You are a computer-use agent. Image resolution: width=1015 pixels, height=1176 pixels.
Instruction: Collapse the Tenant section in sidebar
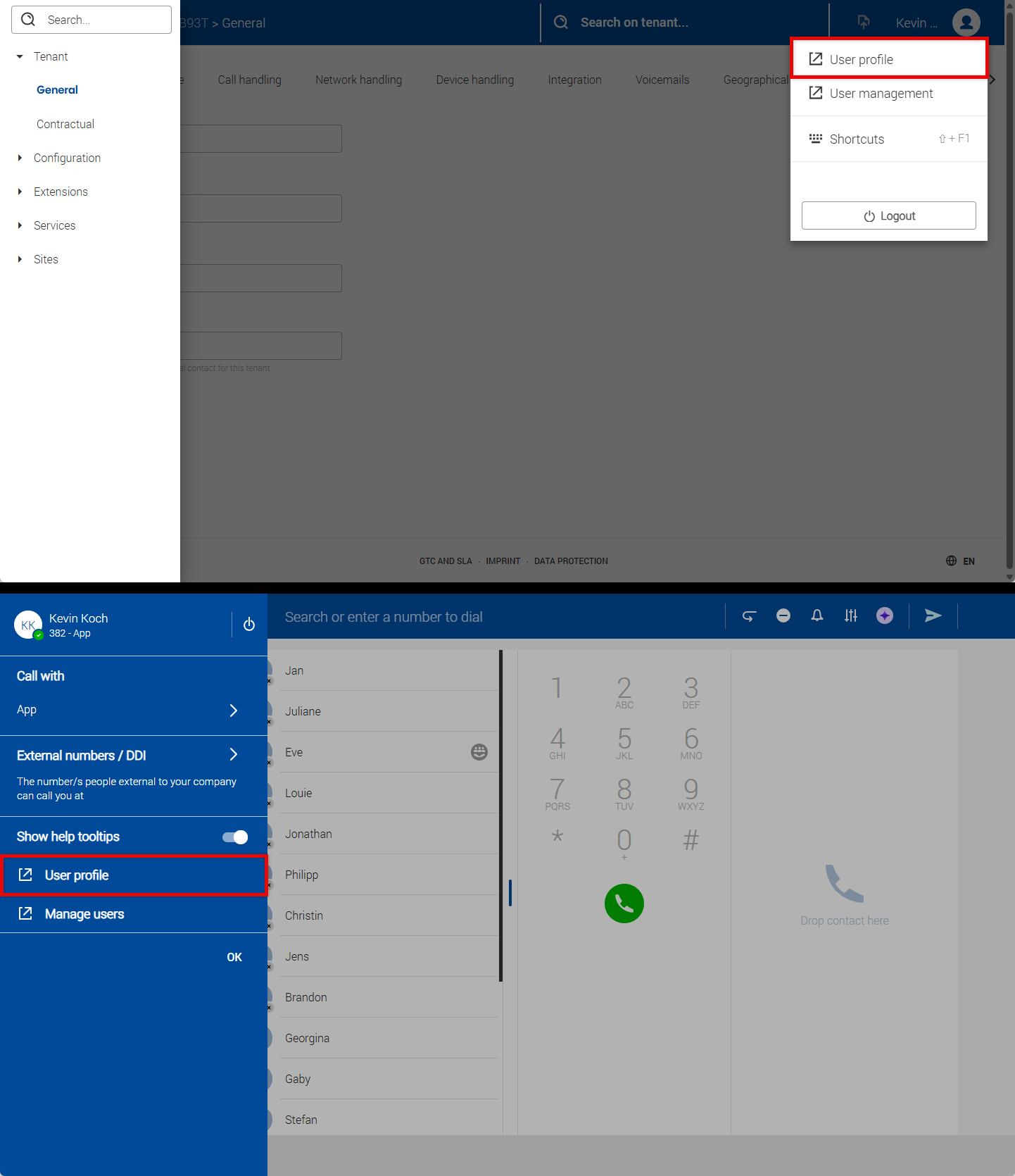[20, 56]
